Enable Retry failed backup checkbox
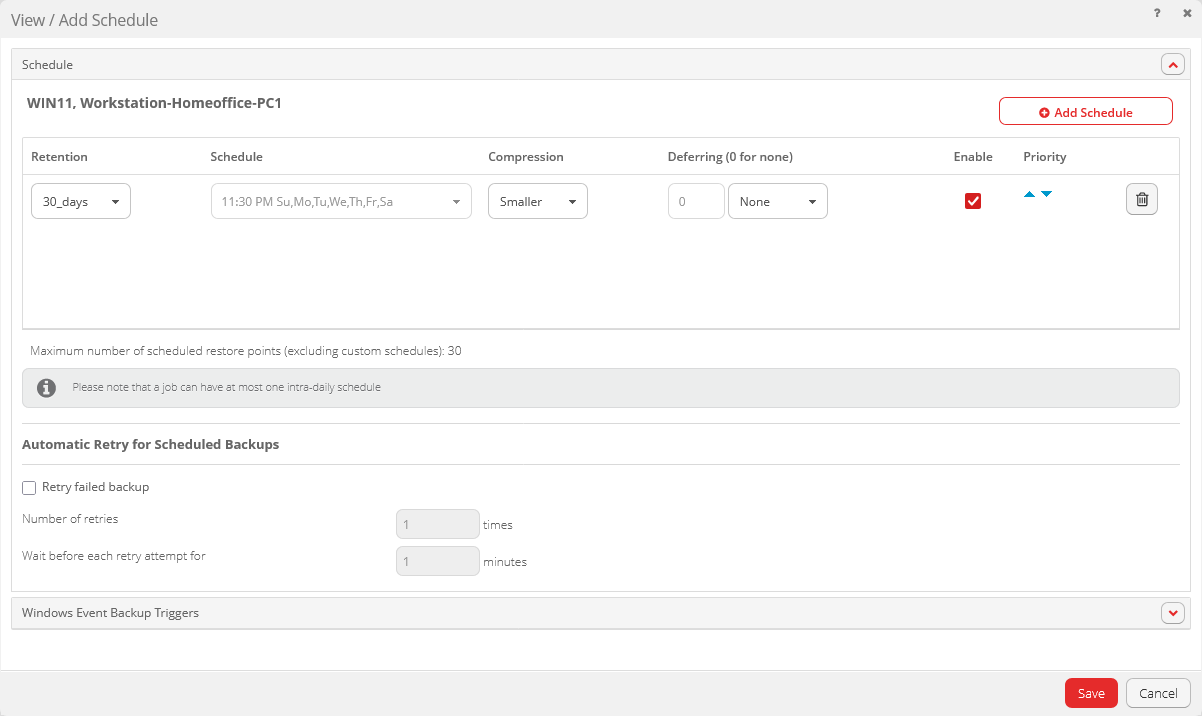 29,488
